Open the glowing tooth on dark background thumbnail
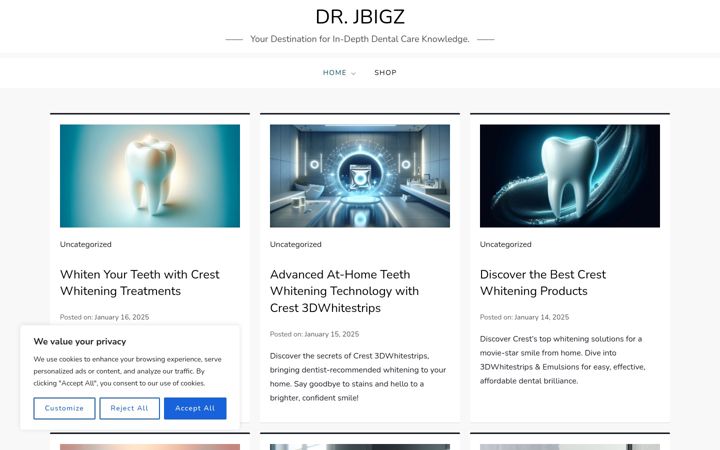 [570, 176]
